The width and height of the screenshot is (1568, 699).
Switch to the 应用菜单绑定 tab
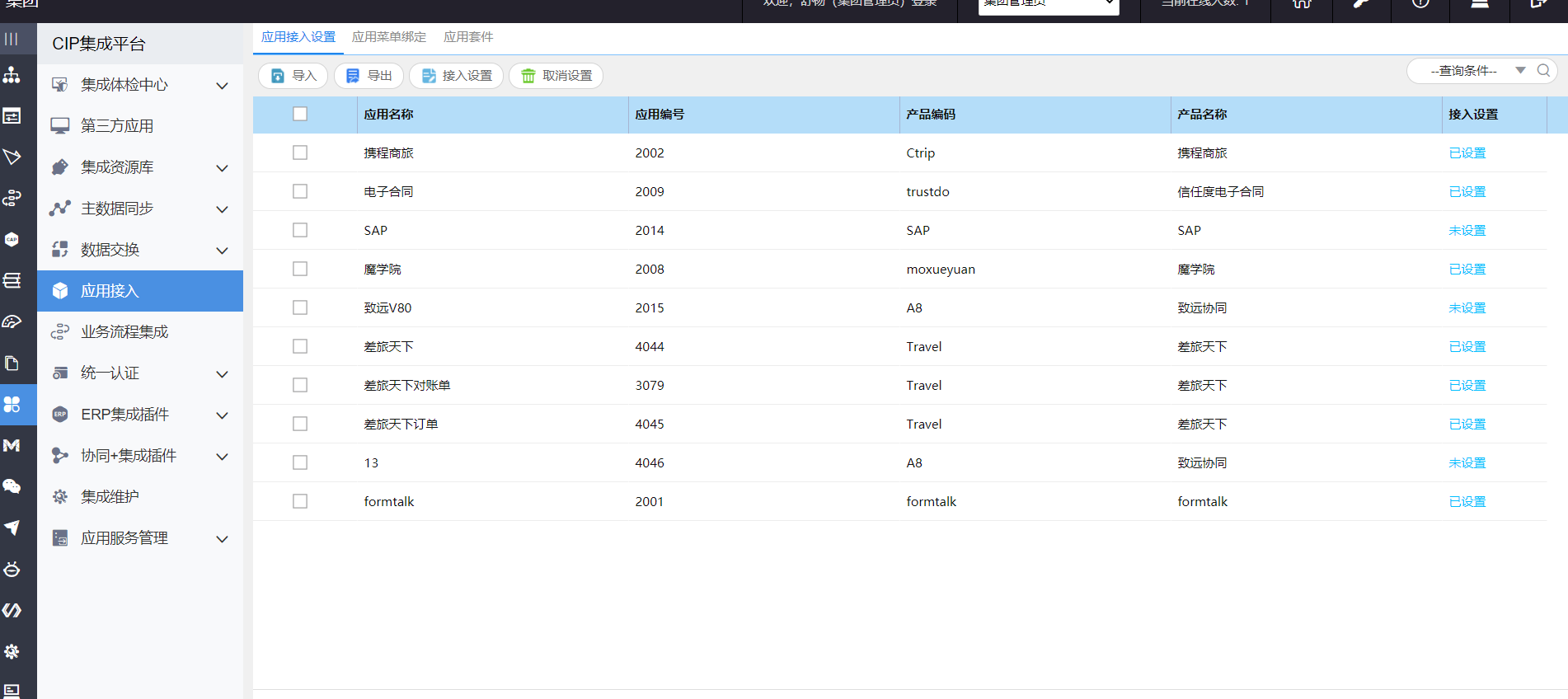[389, 37]
